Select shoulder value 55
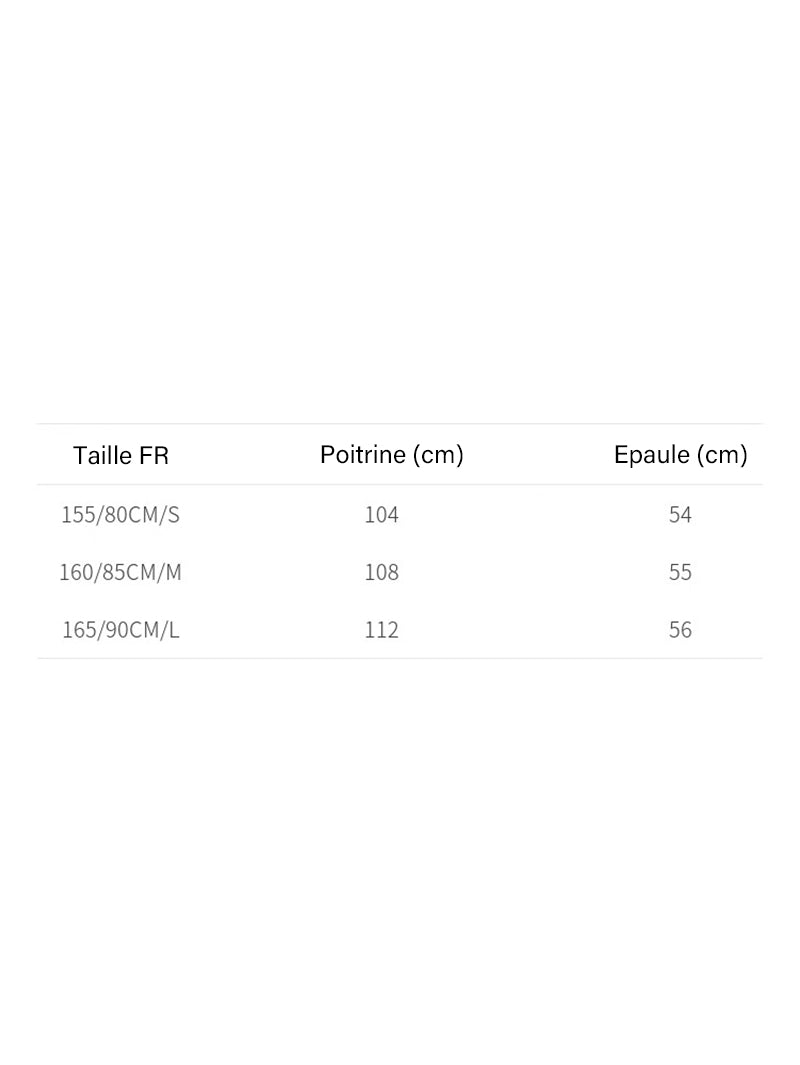This screenshot has width=800, height=1065. [680, 572]
